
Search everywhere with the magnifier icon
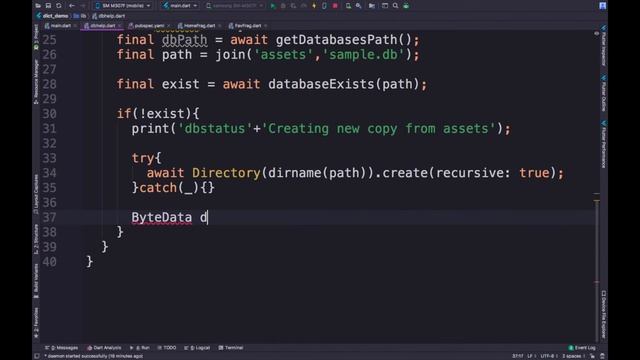tap(396, 6)
